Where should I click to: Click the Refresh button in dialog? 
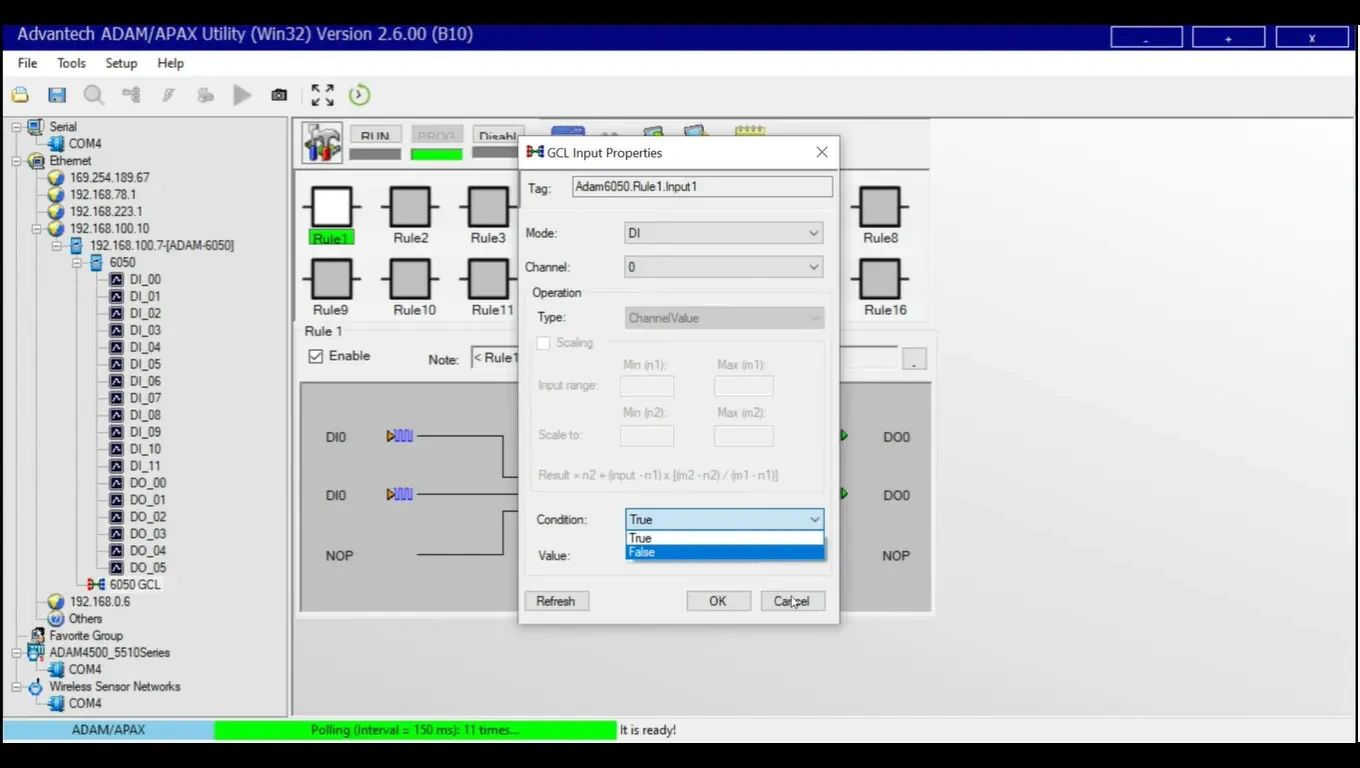click(556, 601)
